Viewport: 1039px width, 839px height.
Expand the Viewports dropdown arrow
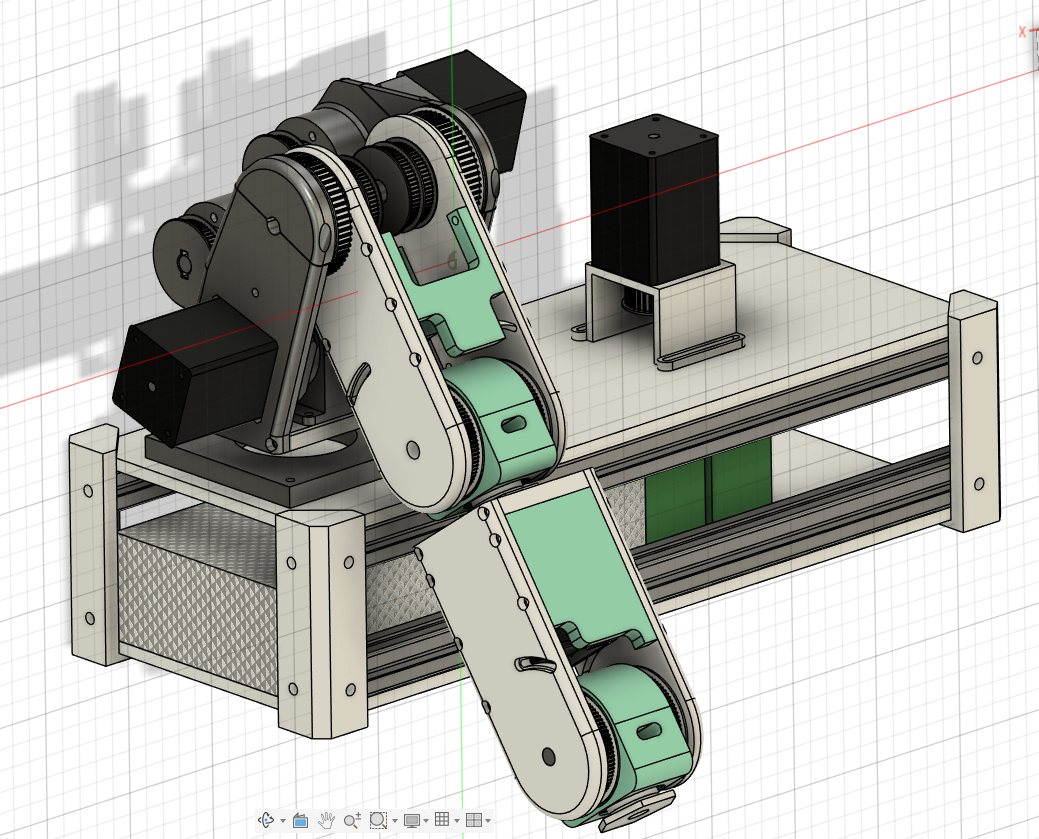pos(489,820)
